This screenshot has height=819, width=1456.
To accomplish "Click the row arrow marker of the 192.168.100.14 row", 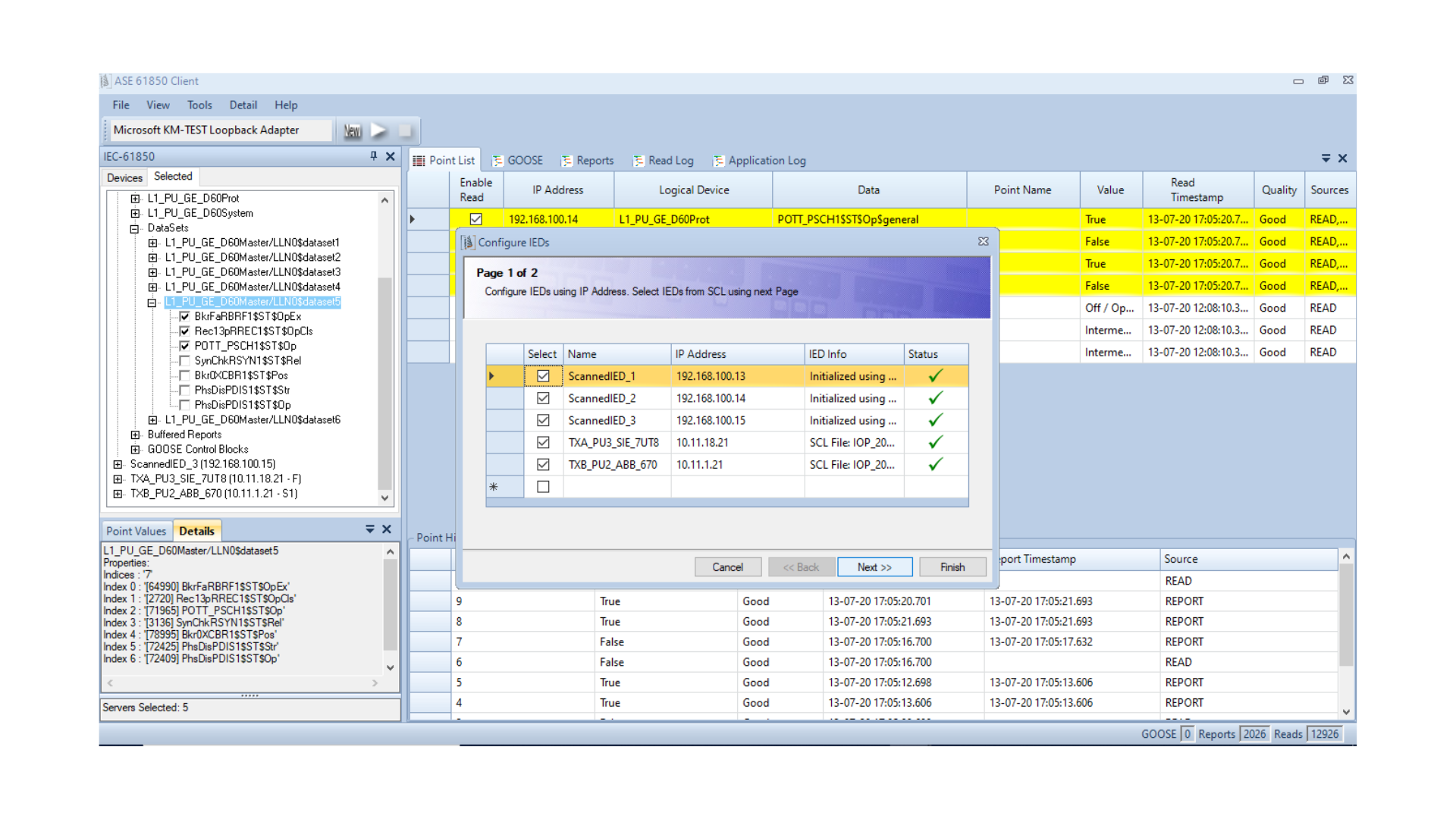I will pos(413,219).
